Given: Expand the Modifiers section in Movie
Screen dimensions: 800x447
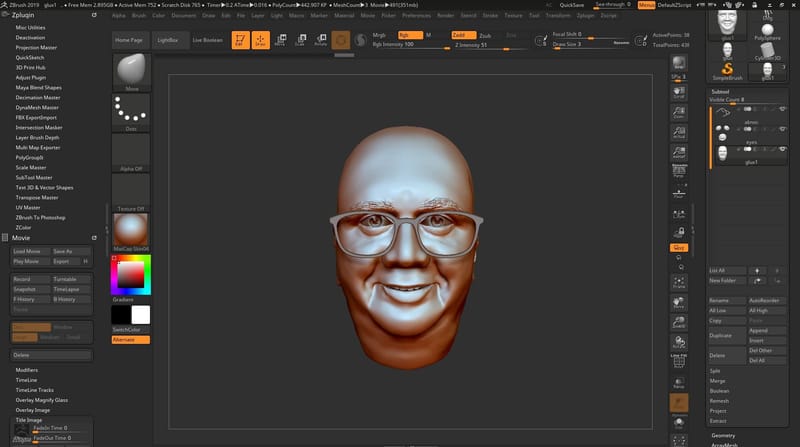Looking at the screenshot, I should 26,370.
